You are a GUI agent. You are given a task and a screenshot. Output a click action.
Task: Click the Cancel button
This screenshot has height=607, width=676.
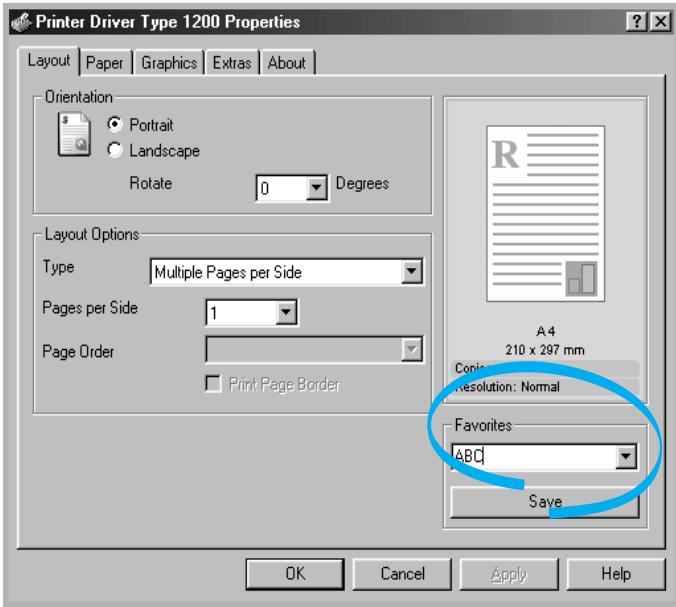point(402,574)
